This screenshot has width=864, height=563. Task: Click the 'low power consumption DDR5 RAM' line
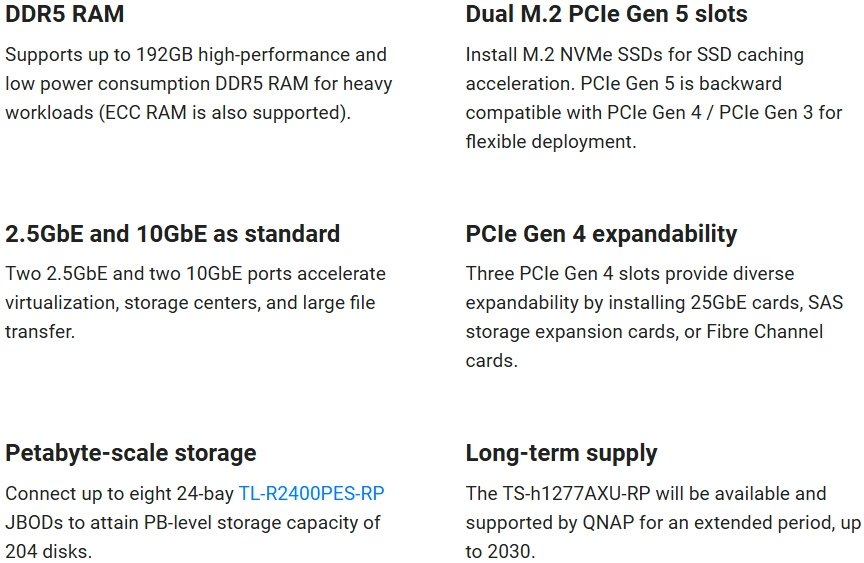[x=199, y=84]
